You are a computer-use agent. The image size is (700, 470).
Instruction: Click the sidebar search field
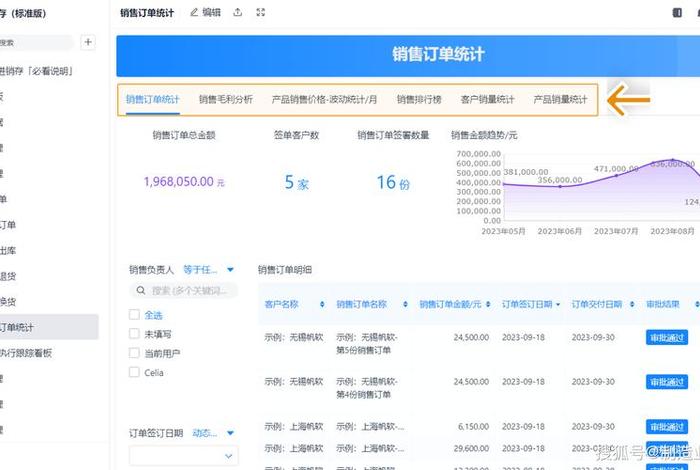36,42
